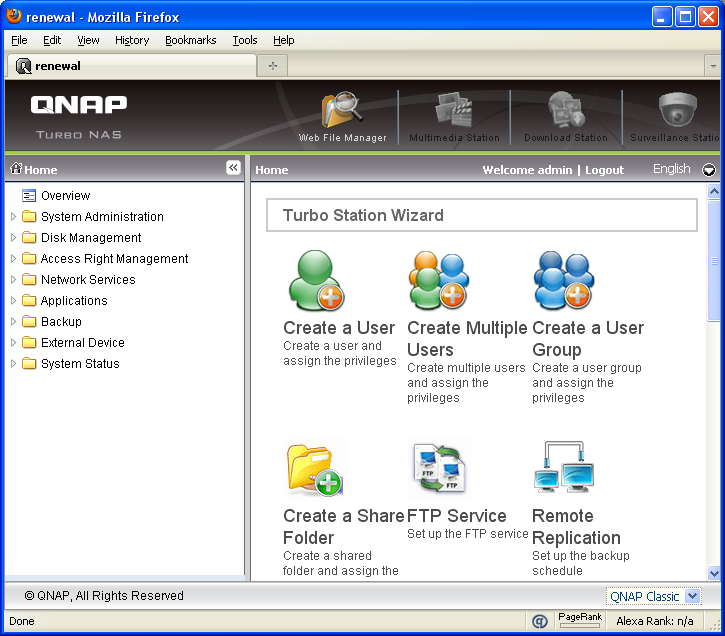Open a new tab with plus button

coord(273,66)
